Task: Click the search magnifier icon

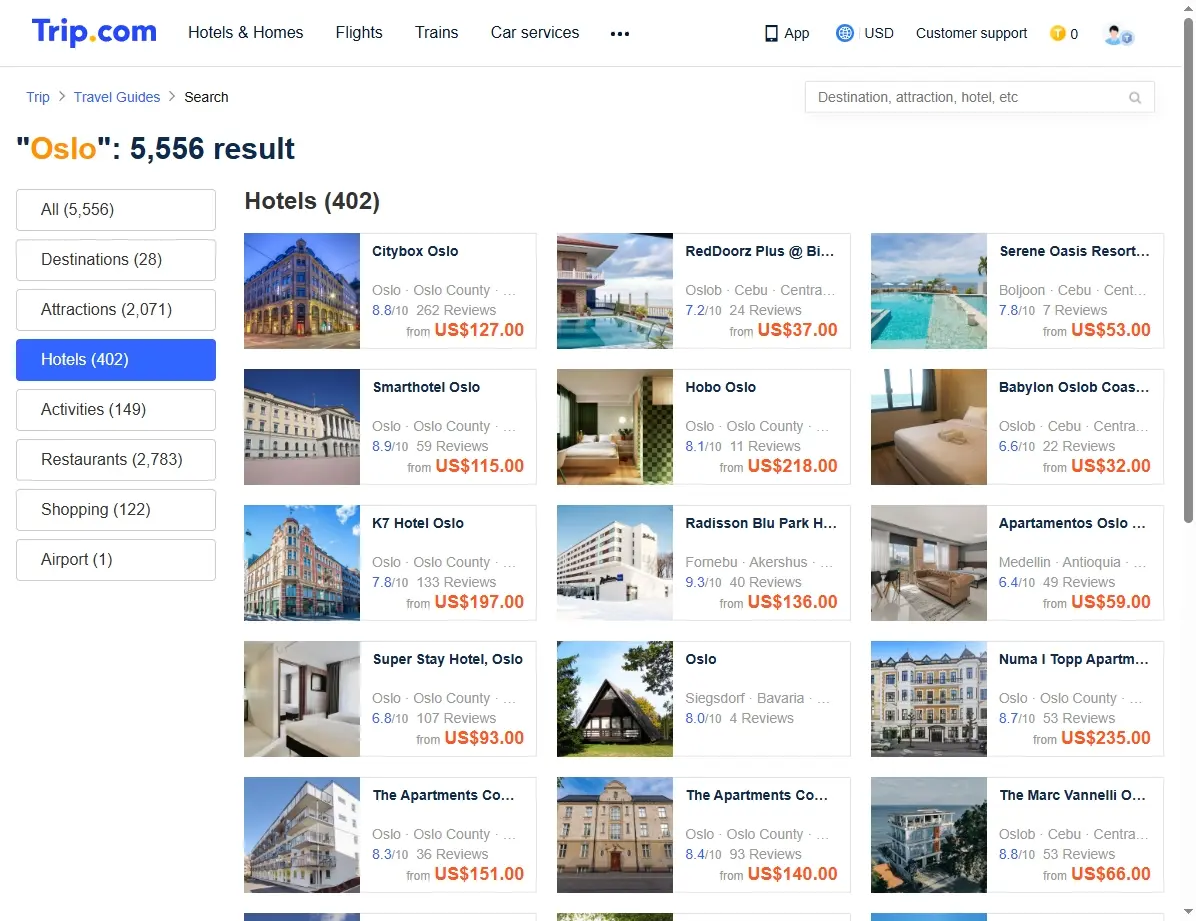Action: (x=1135, y=98)
